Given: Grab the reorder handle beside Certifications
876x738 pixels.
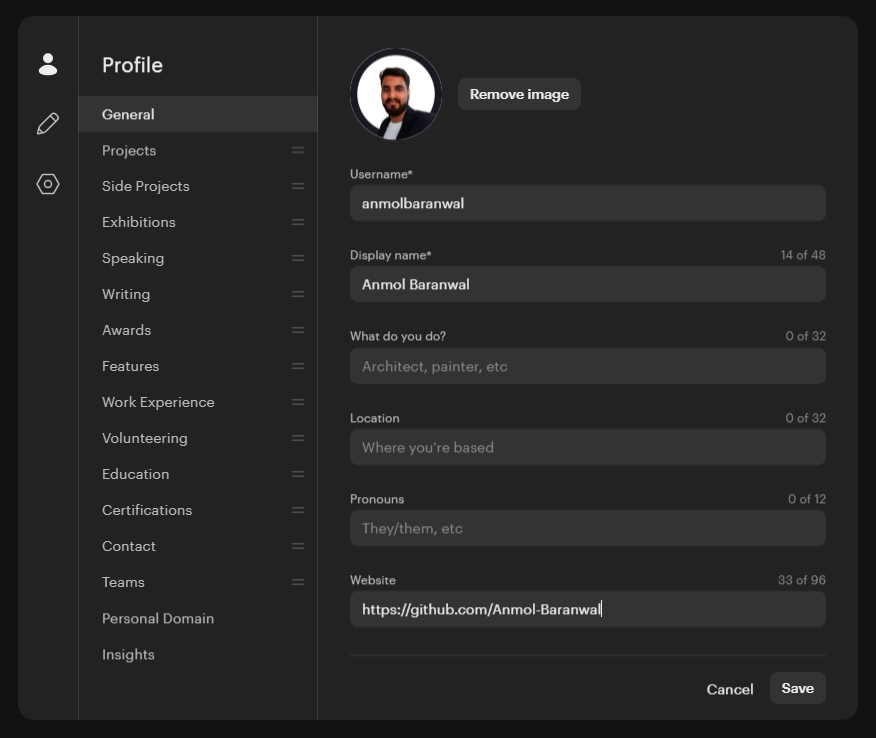Looking at the screenshot, I should (298, 511).
